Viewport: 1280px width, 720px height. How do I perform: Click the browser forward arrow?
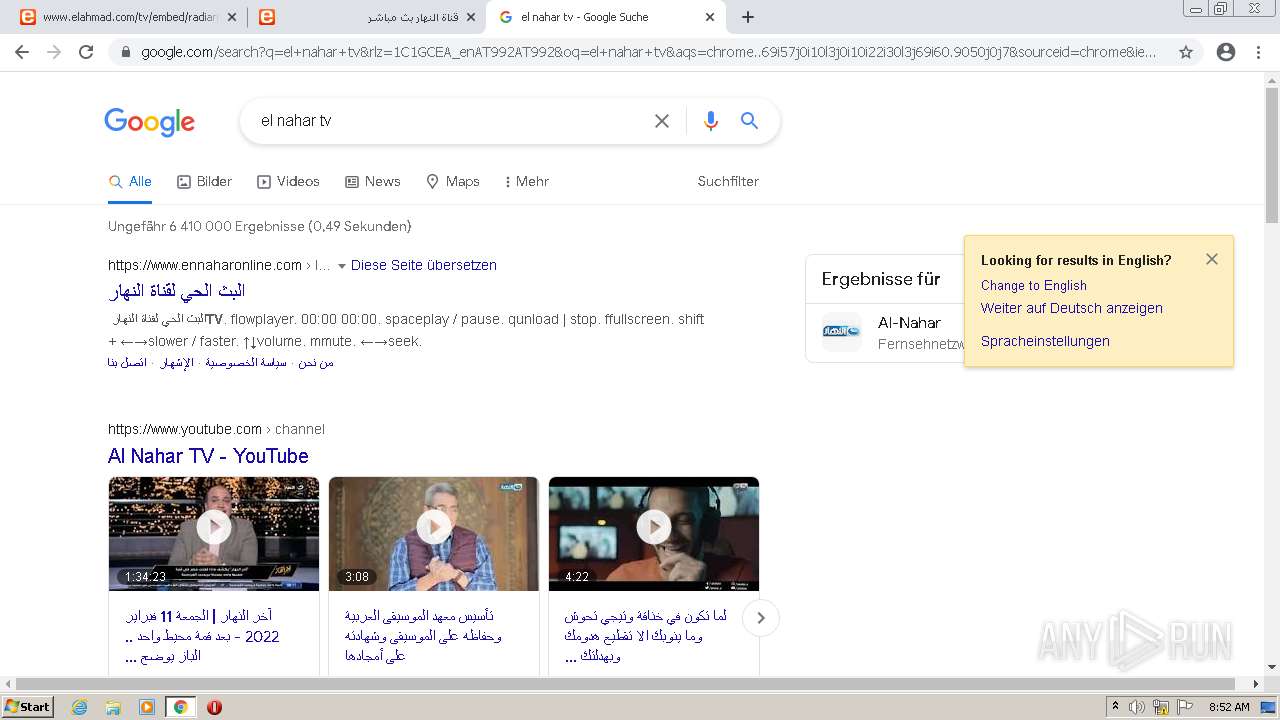click(x=54, y=52)
